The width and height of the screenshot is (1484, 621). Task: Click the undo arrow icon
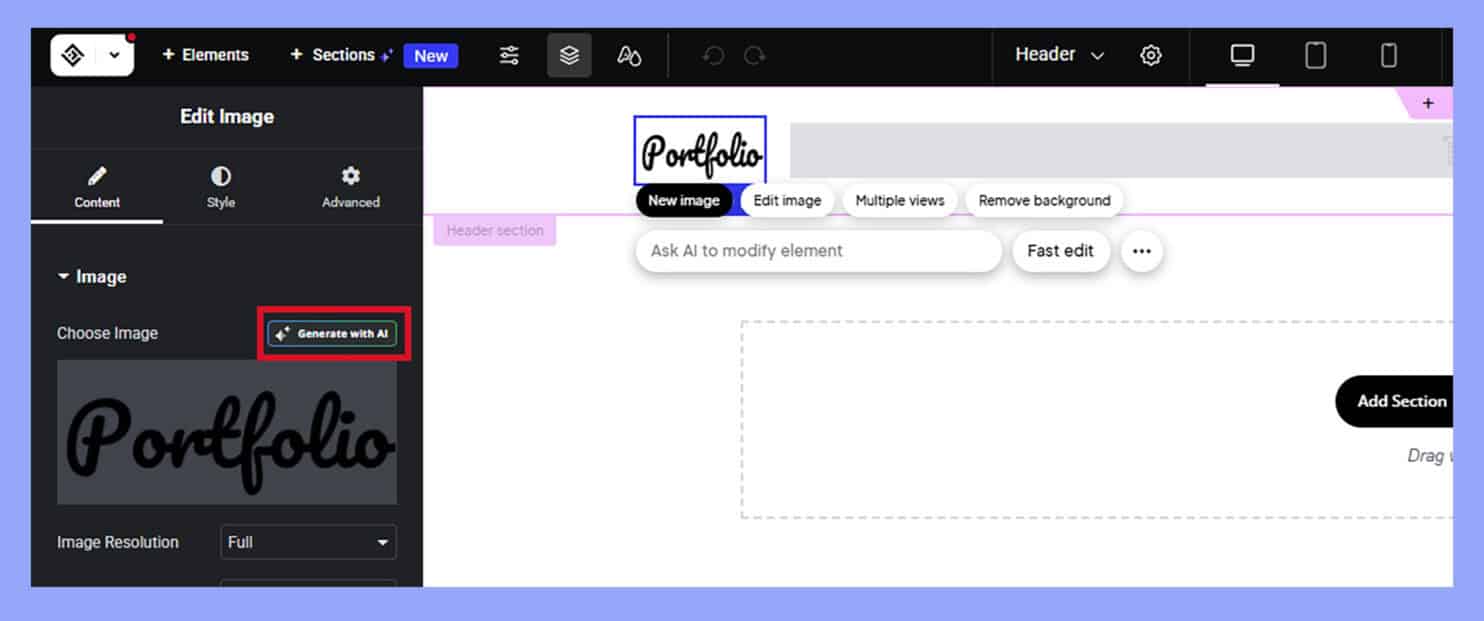pos(713,56)
